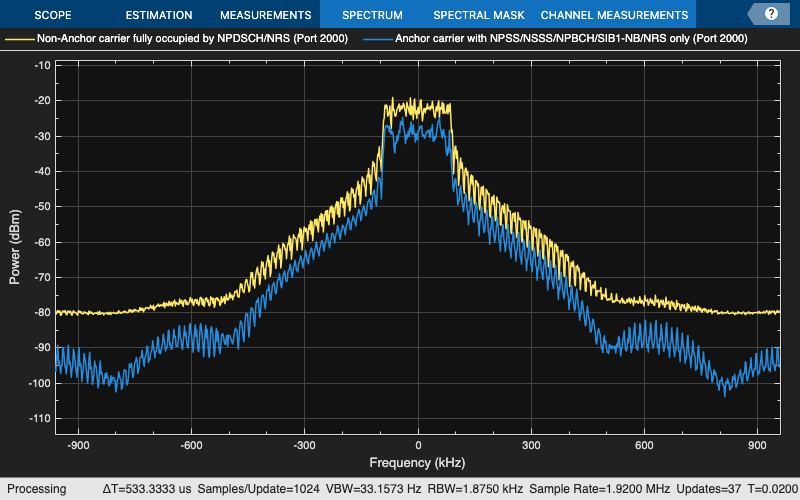Click the Processing status indicator
Screen dimensions: 800x500
tap(36, 489)
